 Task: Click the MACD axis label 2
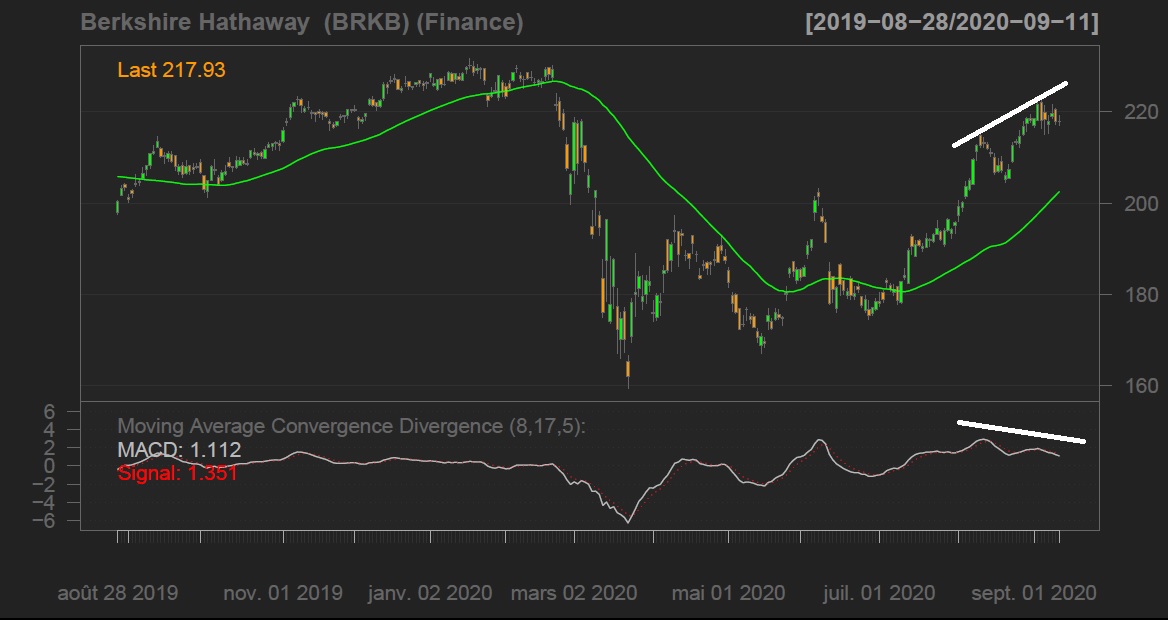click(50, 448)
